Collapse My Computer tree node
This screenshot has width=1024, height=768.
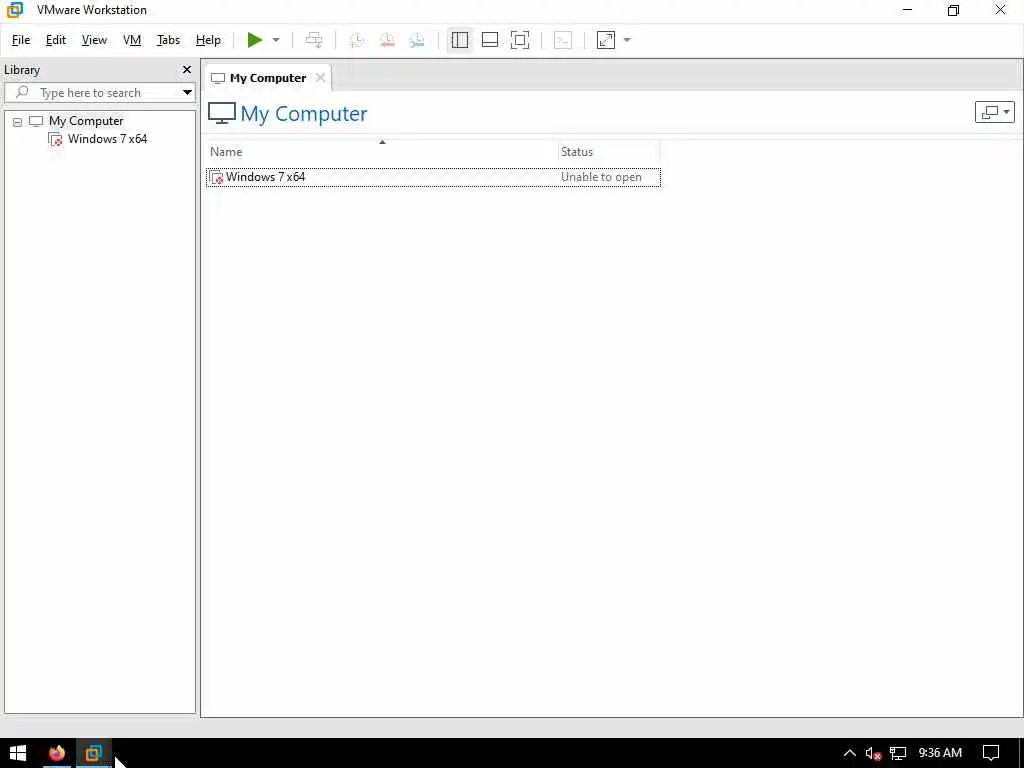tap(18, 122)
